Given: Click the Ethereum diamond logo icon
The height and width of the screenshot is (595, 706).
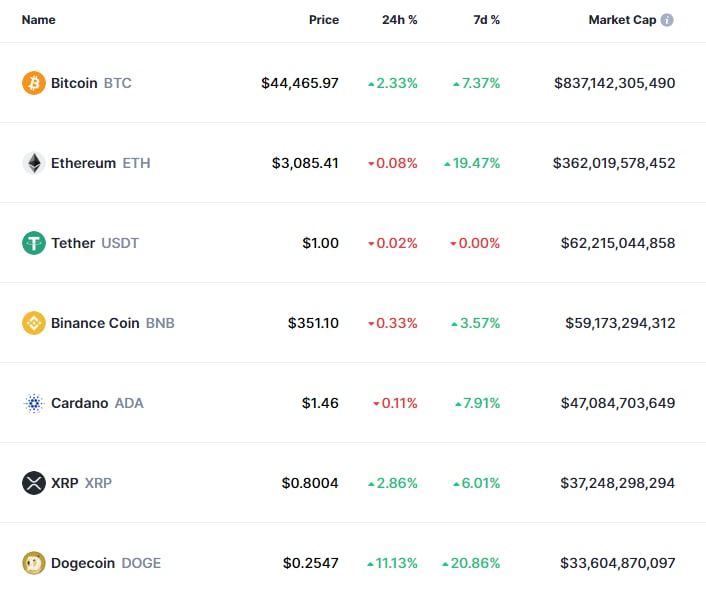Looking at the screenshot, I should pyautogui.click(x=34, y=163).
